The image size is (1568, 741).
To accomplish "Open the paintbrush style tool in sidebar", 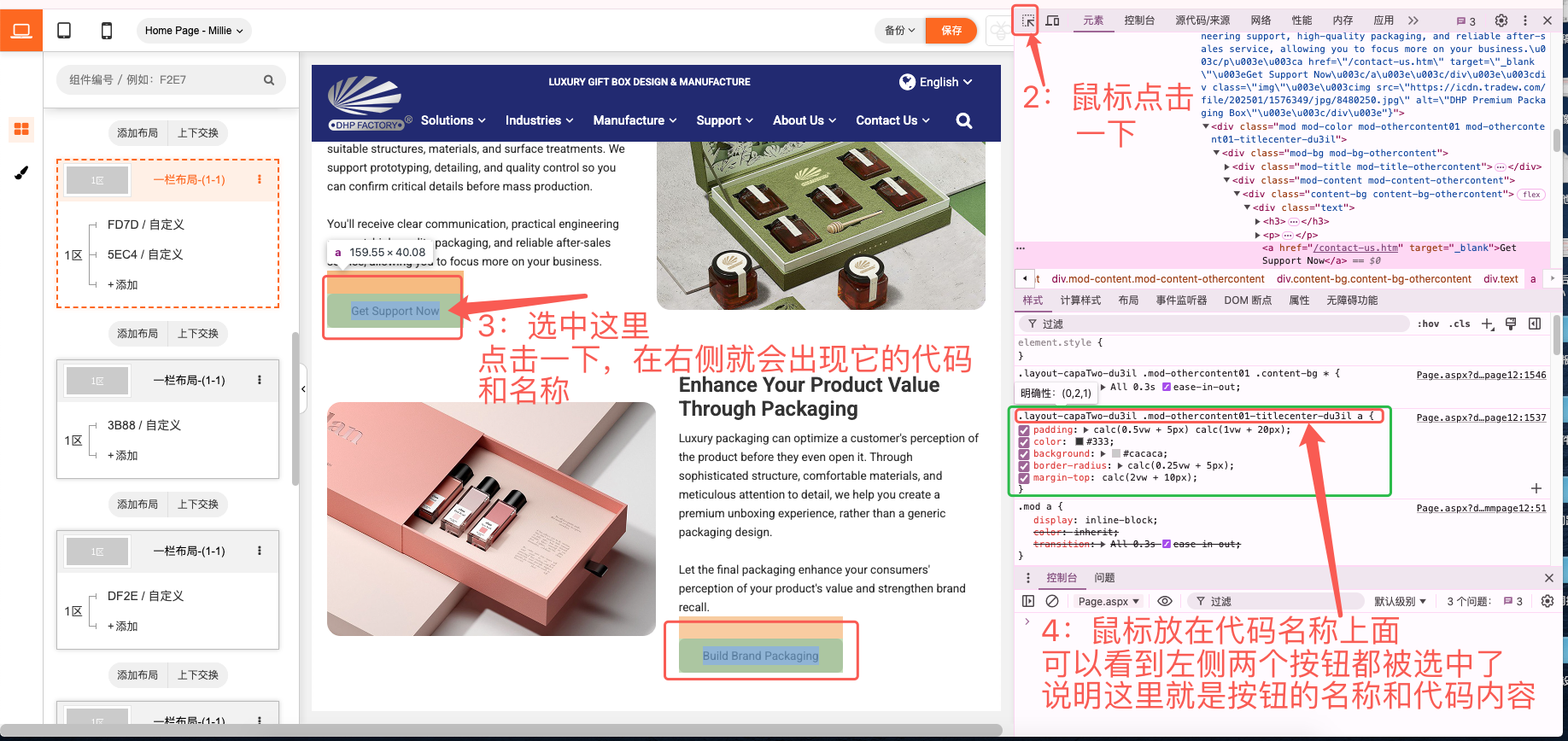I will 21,173.
